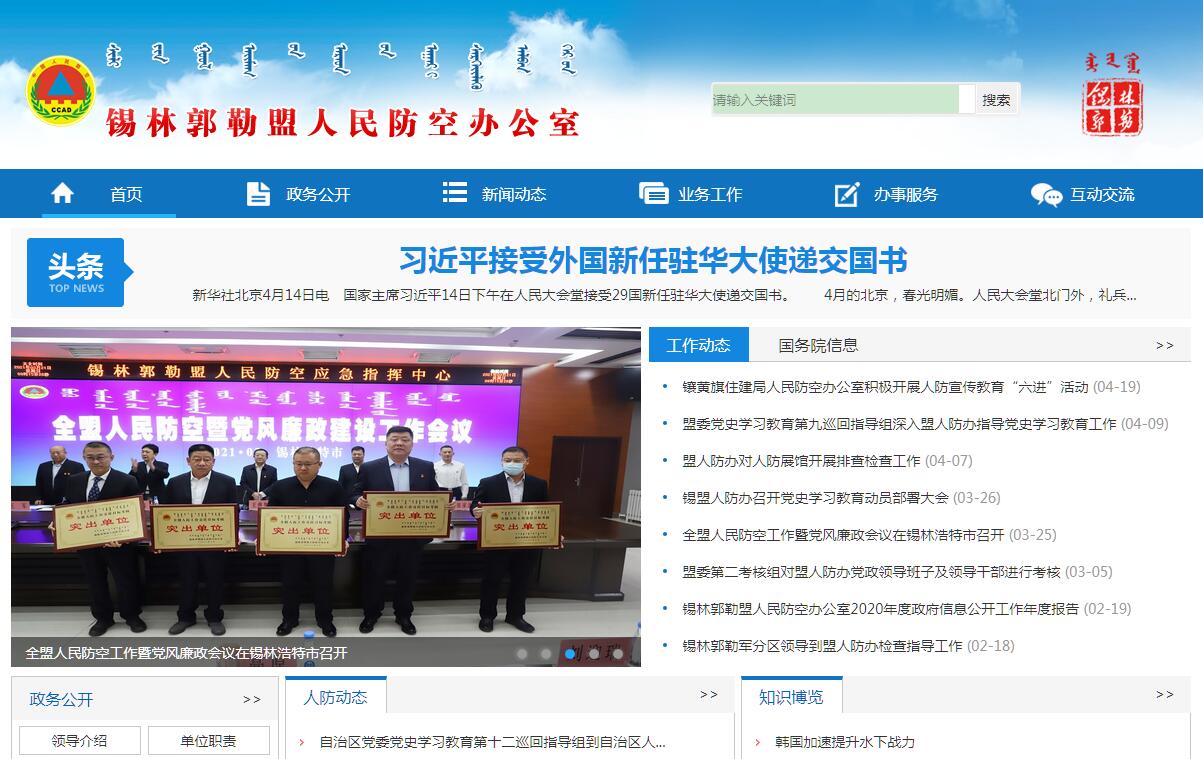Open the 人防动态 tab
The width and height of the screenshot is (1203, 759).
335,697
